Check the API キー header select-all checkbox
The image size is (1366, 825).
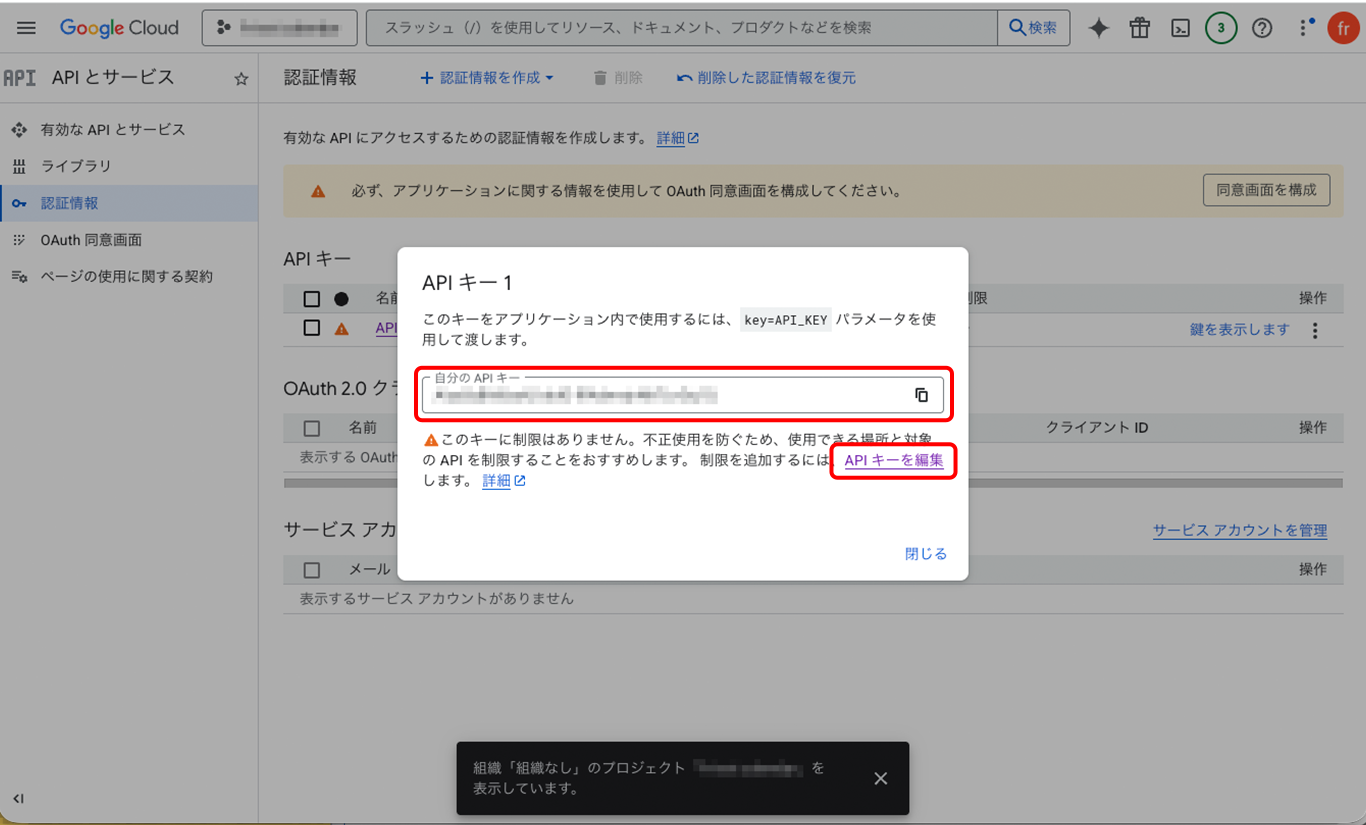coord(312,298)
